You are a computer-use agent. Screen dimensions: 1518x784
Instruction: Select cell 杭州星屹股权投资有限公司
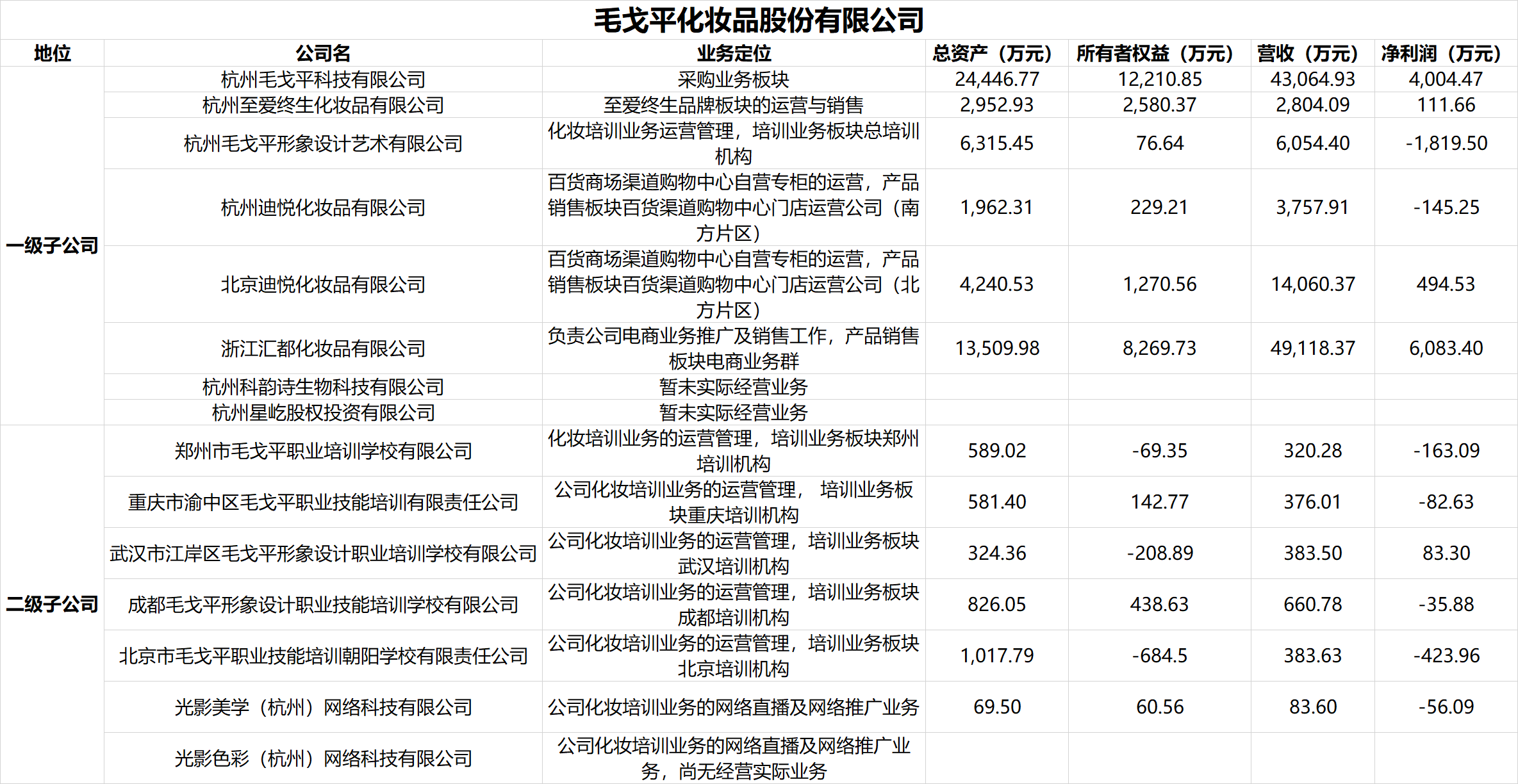click(323, 412)
